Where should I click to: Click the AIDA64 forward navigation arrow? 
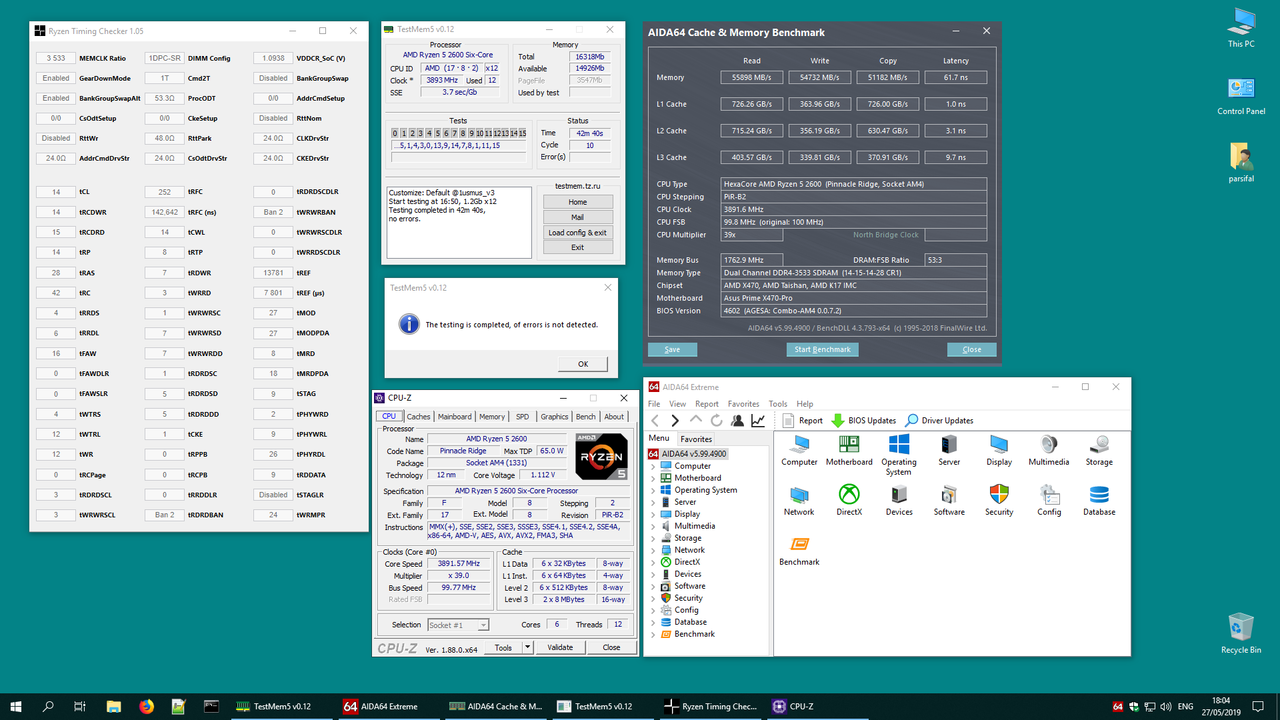[x=675, y=420]
